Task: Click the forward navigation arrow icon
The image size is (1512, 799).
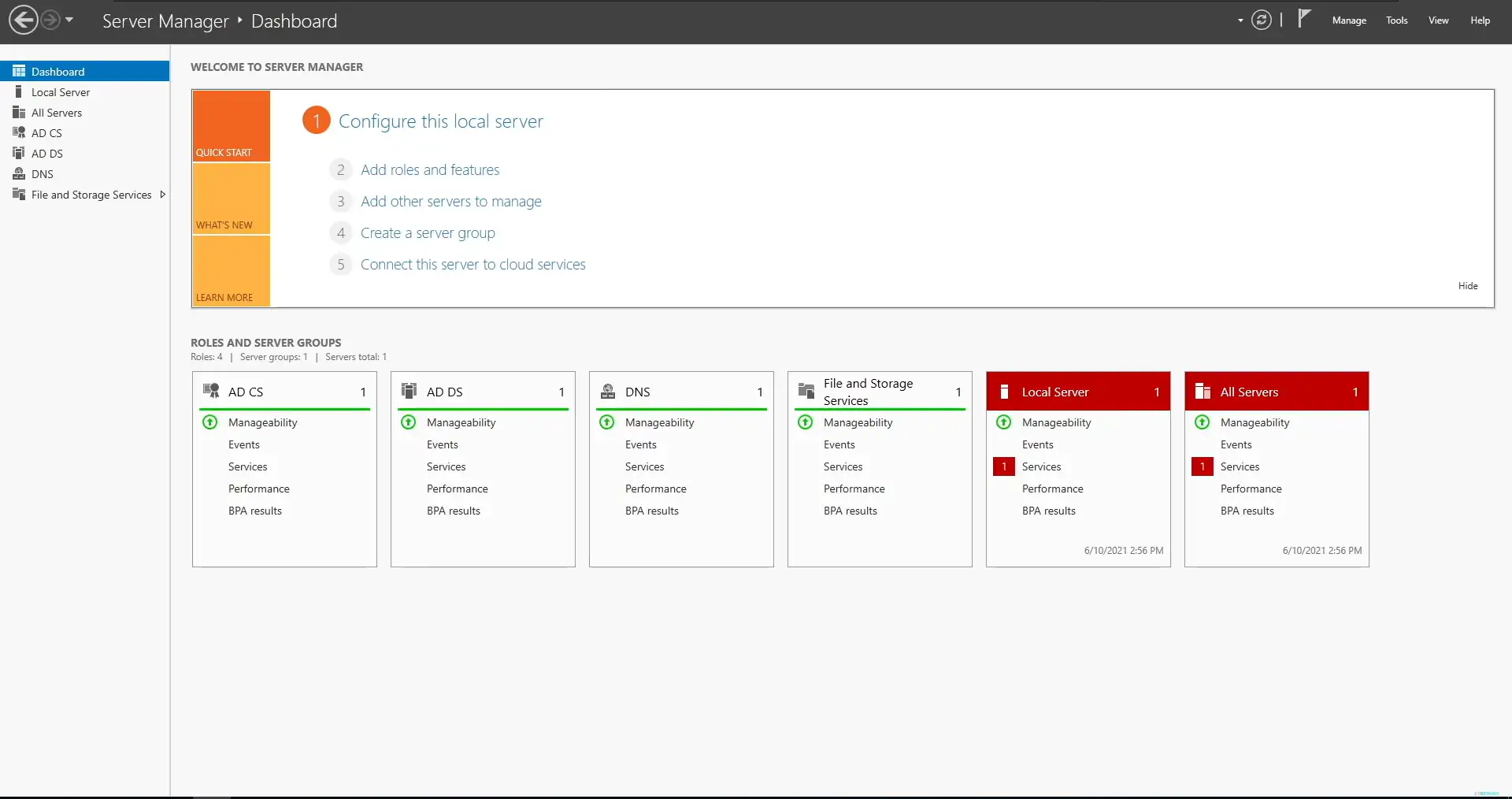Action: [x=50, y=20]
